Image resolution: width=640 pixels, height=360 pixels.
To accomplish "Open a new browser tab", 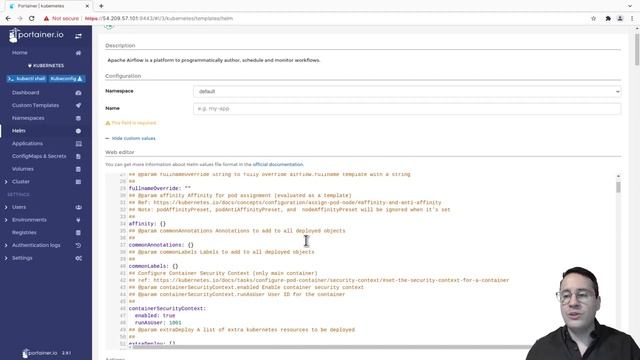I will 101,6.
